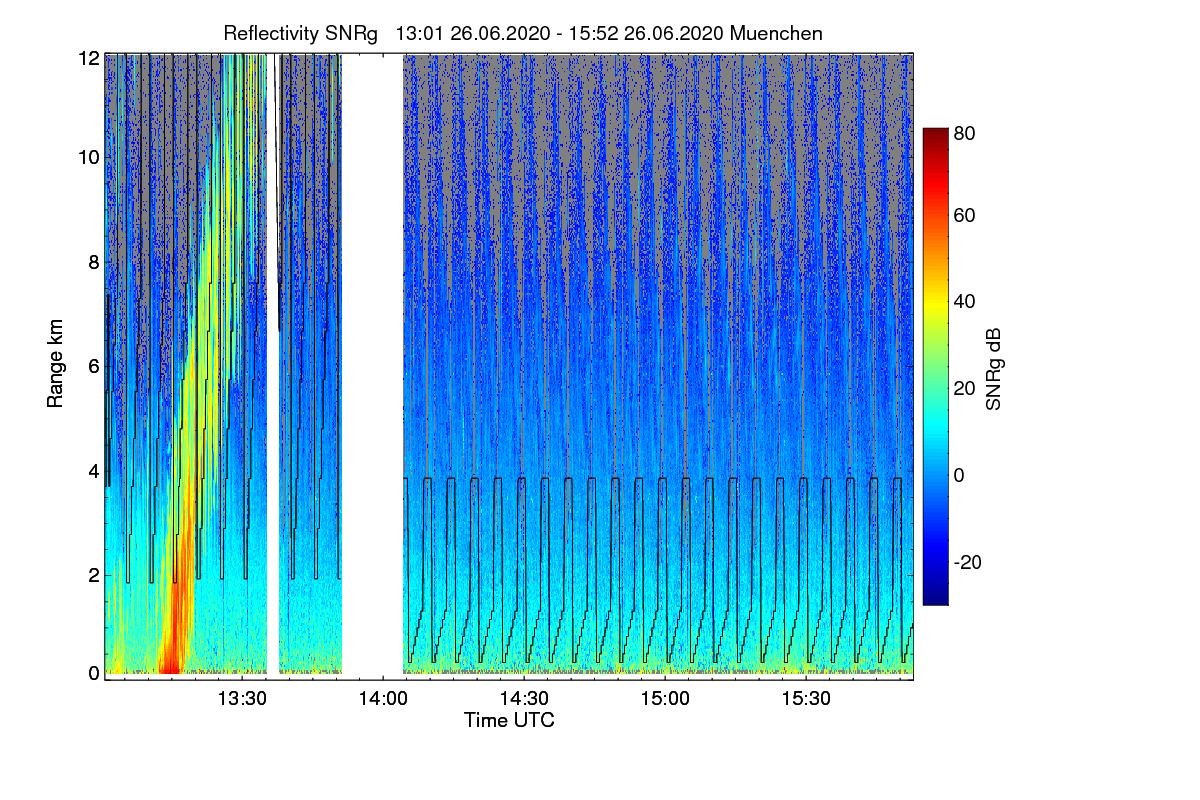This screenshot has height=800, width=1200.
Task: Click the "Range km" y-axis label
Action: point(55,364)
